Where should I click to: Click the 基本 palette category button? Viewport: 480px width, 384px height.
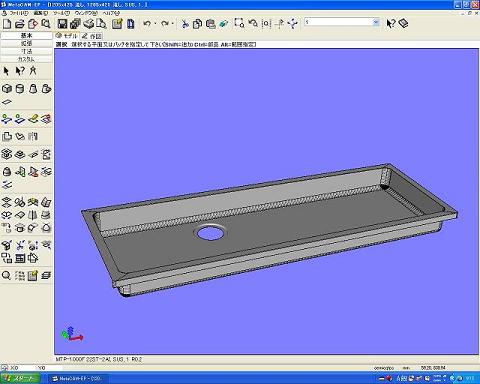click(27, 35)
